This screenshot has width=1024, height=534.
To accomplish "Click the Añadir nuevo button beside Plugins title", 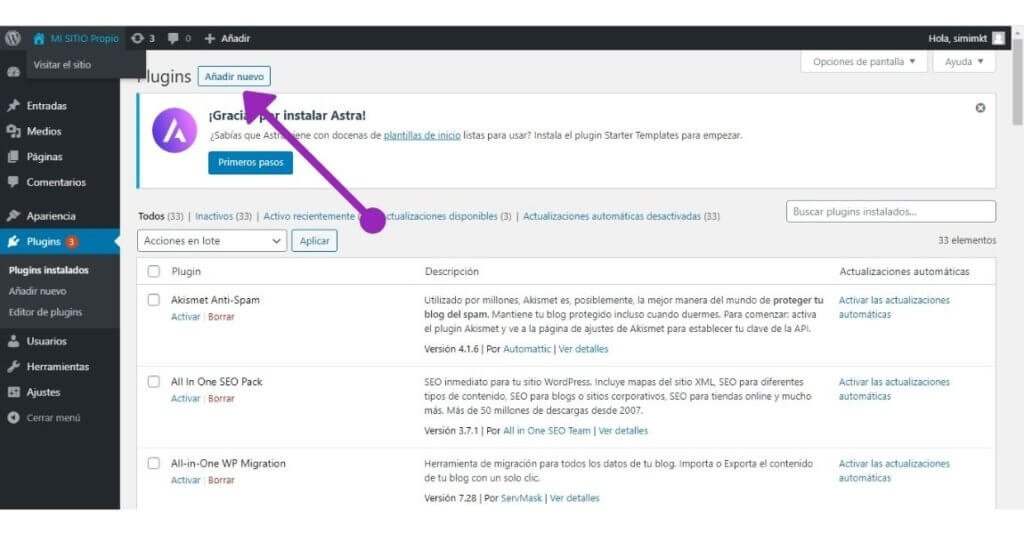I will point(234,76).
